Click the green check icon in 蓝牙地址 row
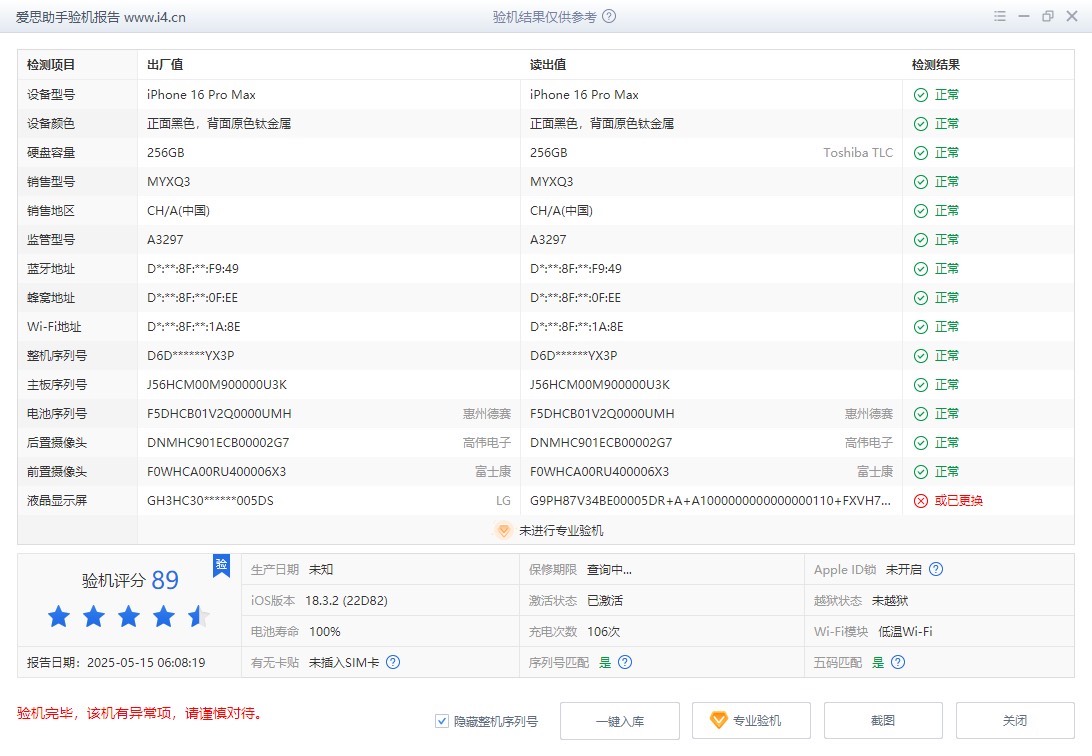1092x756 pixels. 921,269
